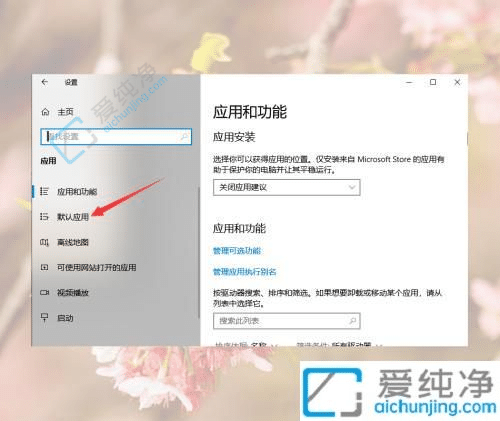
Task: Minimize the Settings window
Action: 409,82
